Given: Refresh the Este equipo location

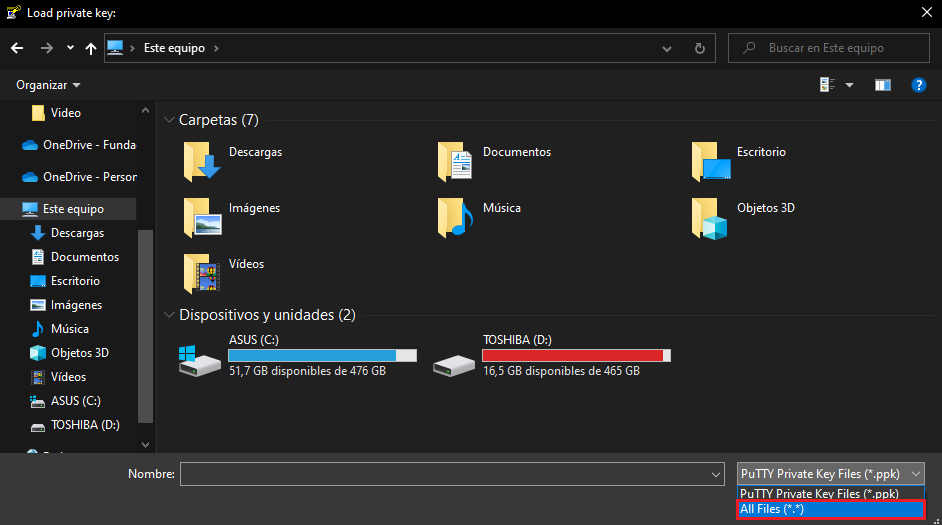Looking at the screenshot, I should tap(700, 48).
